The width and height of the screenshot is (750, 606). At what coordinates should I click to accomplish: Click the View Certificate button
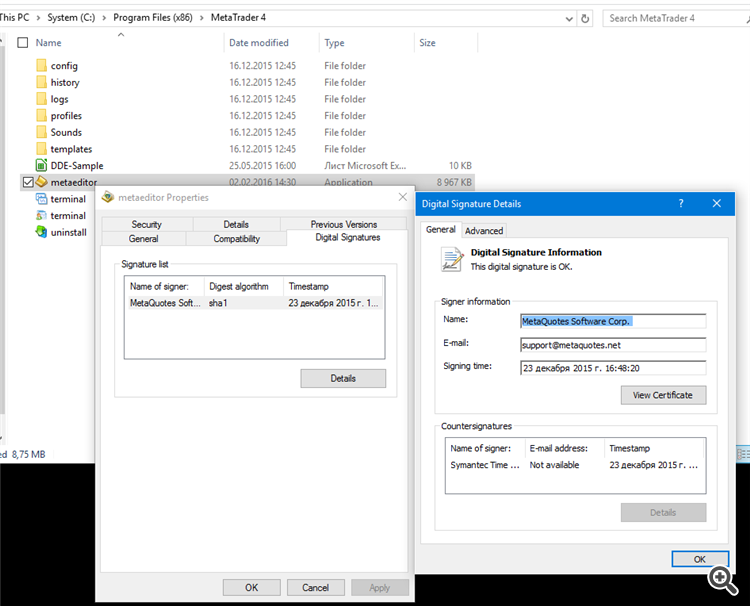(663, 395)
